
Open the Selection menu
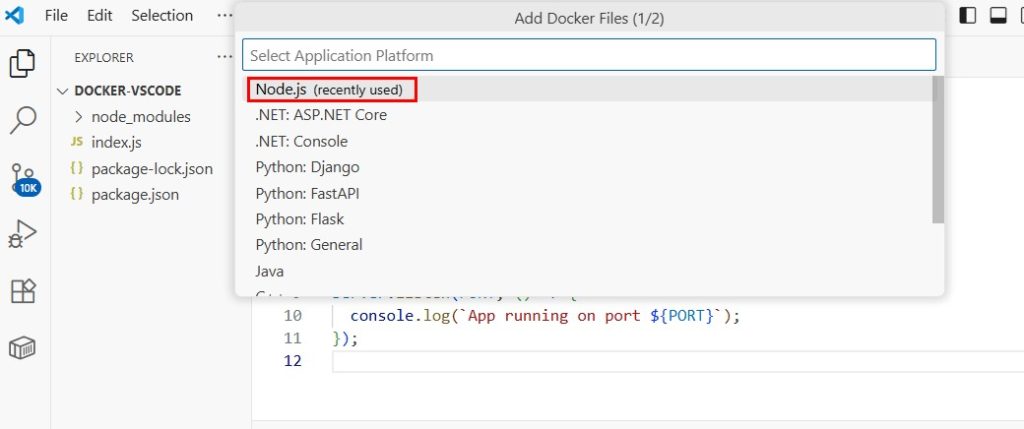pyautogui.click(x=162, y=16)
